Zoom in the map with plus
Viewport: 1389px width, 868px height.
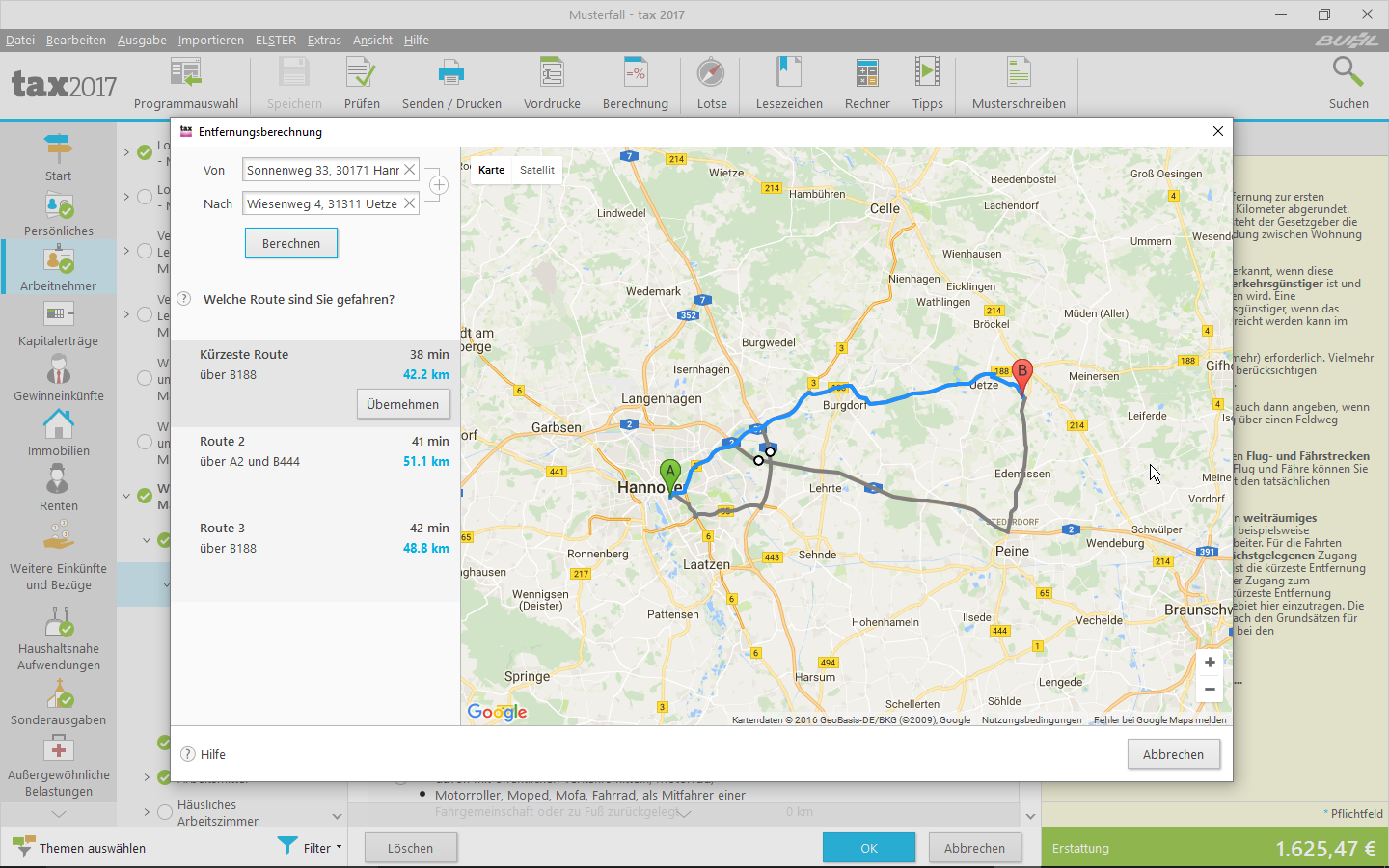click(1210, 663)
